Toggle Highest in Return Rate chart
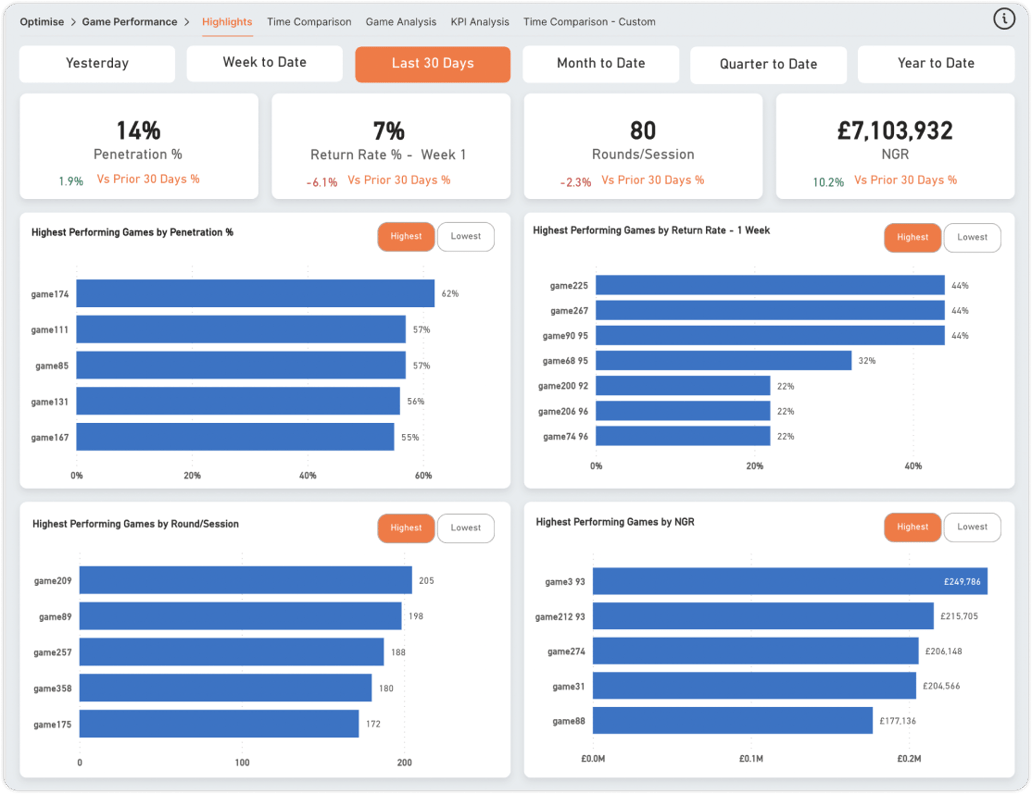Image resolution: width=1032 pixels, height=794 pixels. [912, 237]
